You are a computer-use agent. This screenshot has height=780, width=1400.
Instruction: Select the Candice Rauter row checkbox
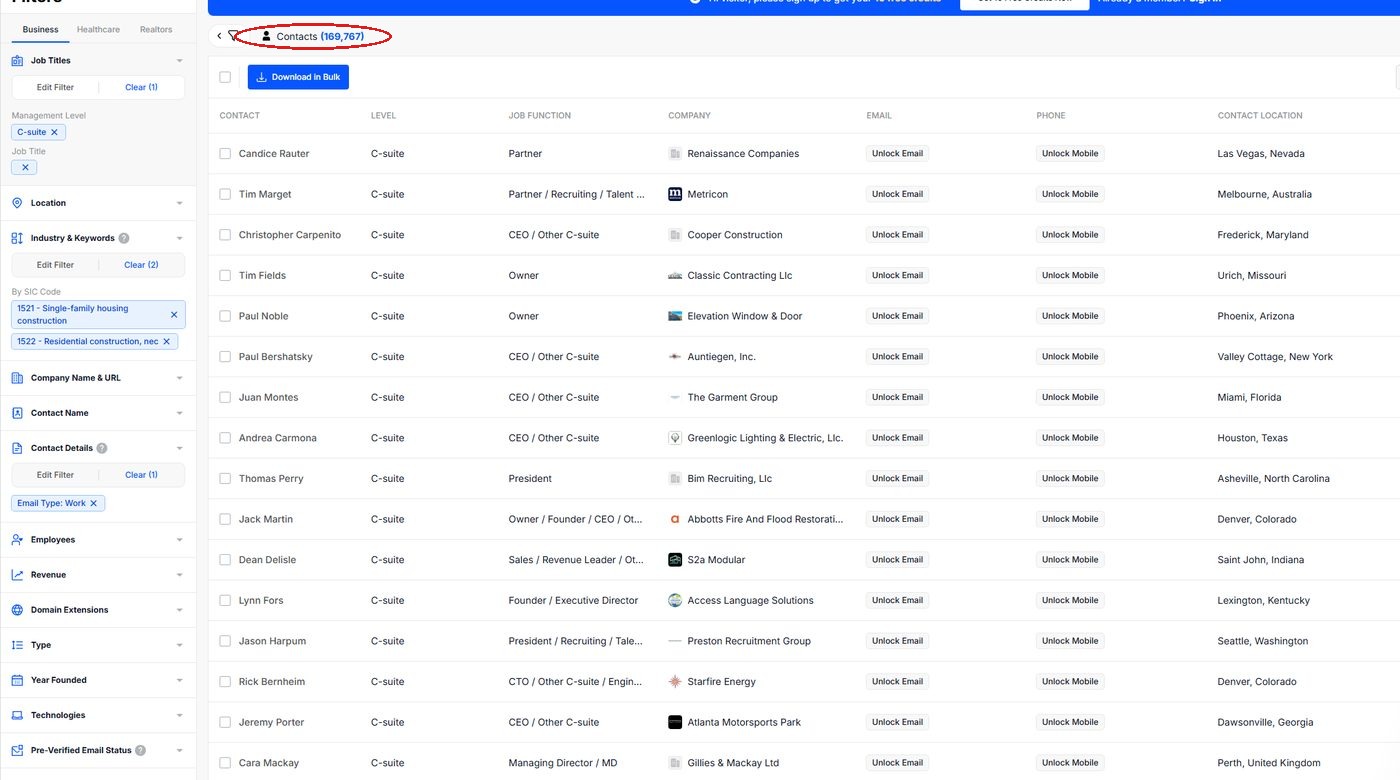(225, 154)
